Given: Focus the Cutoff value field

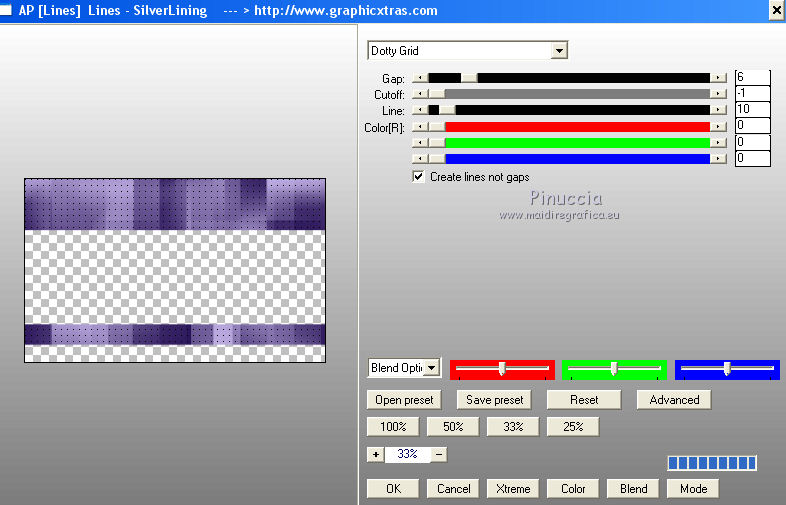Looking at the screenshot, I should point(752,94).
